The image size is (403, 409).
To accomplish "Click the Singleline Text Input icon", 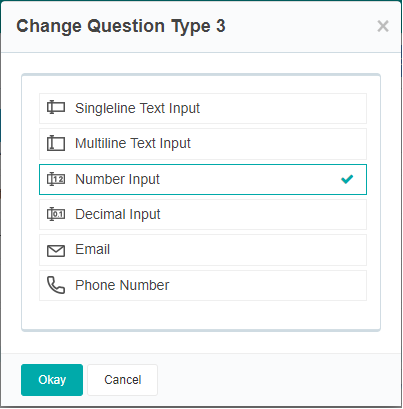I will (56, 108).
